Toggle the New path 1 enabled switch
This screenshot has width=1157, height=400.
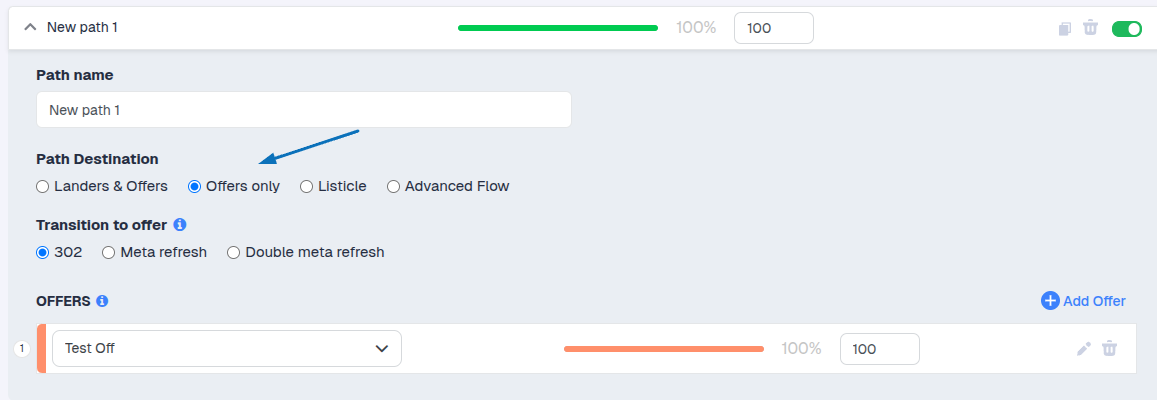tap(1126, 28)
